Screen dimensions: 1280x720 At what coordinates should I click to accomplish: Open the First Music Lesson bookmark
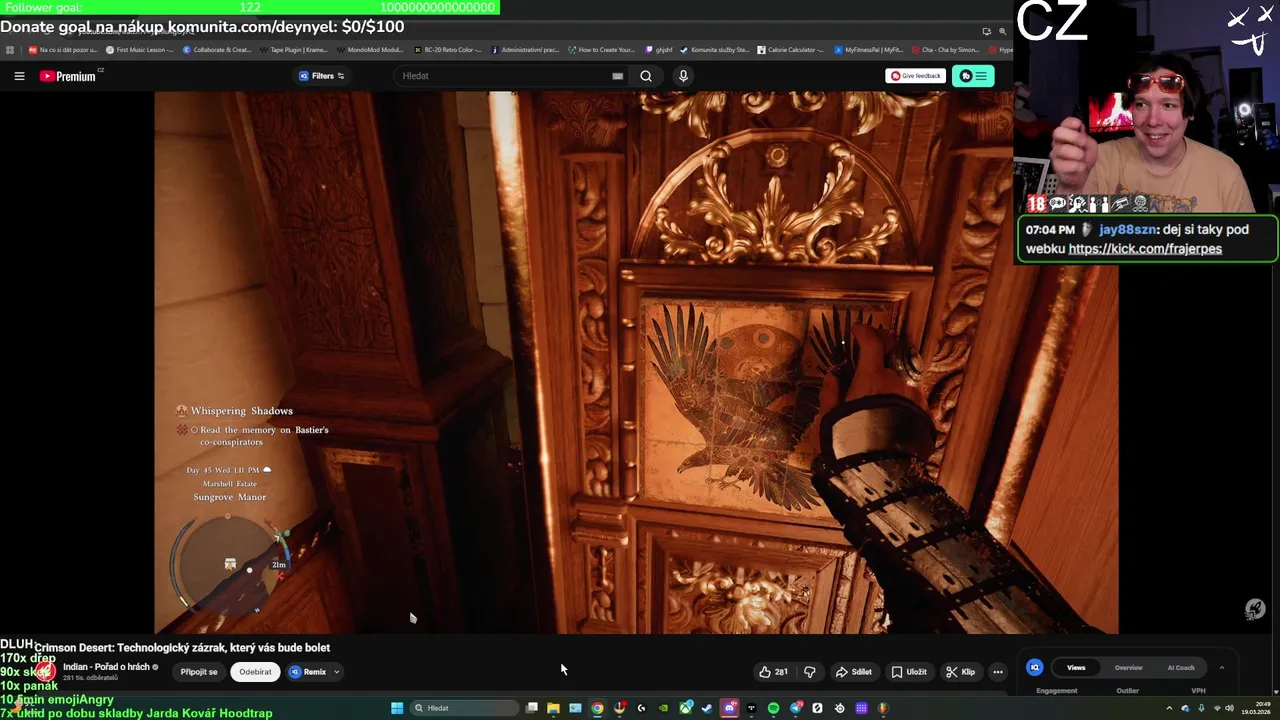click(140, 49)
